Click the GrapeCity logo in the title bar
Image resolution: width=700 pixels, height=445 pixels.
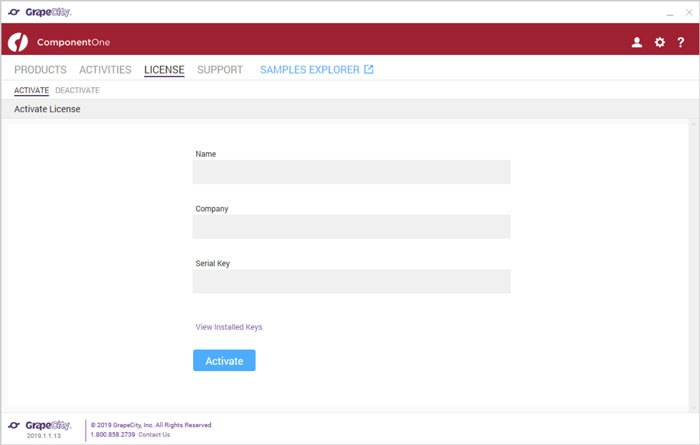[x=40, y=12]
